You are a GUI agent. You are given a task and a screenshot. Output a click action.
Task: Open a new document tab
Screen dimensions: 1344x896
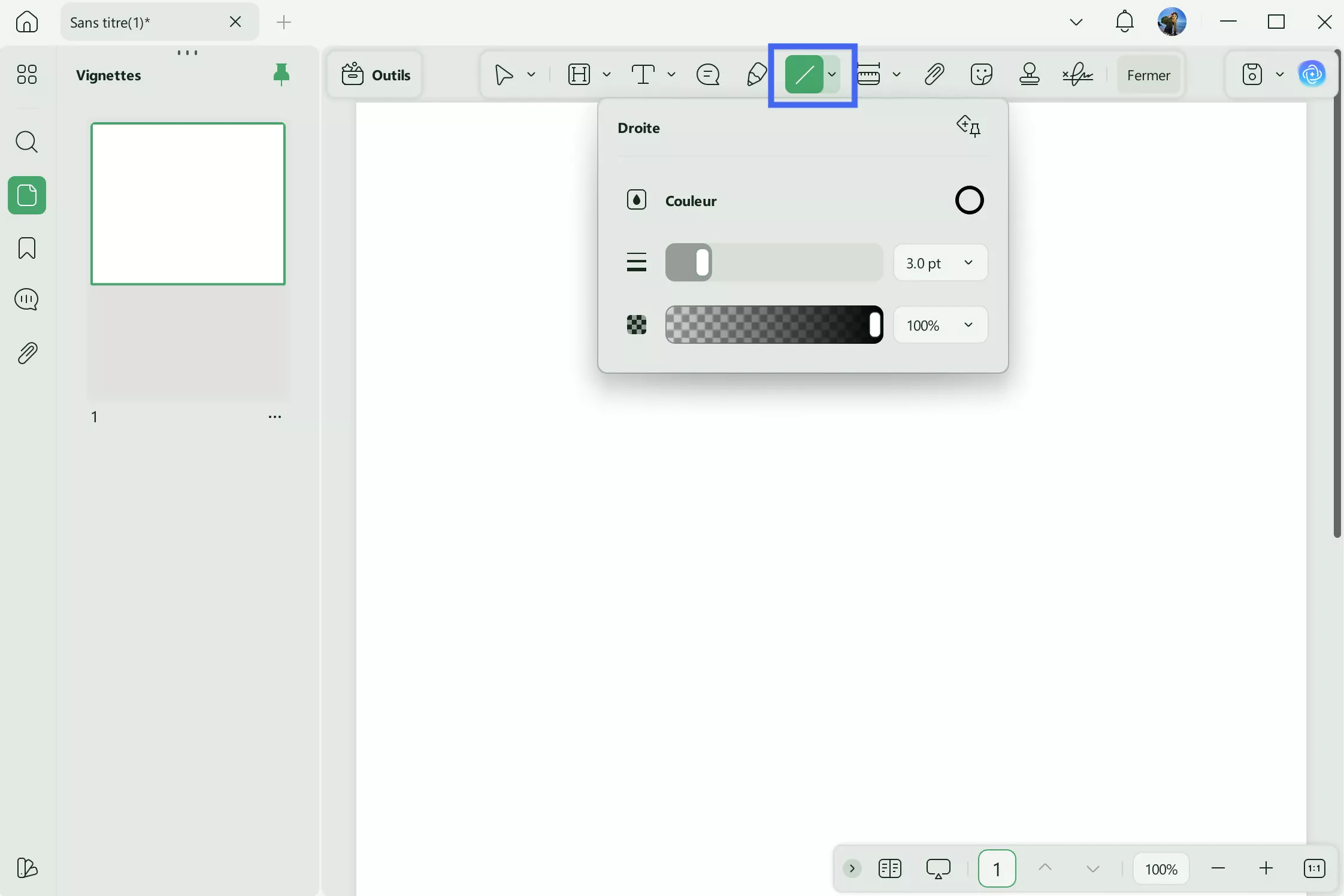(x=284, y=22)
